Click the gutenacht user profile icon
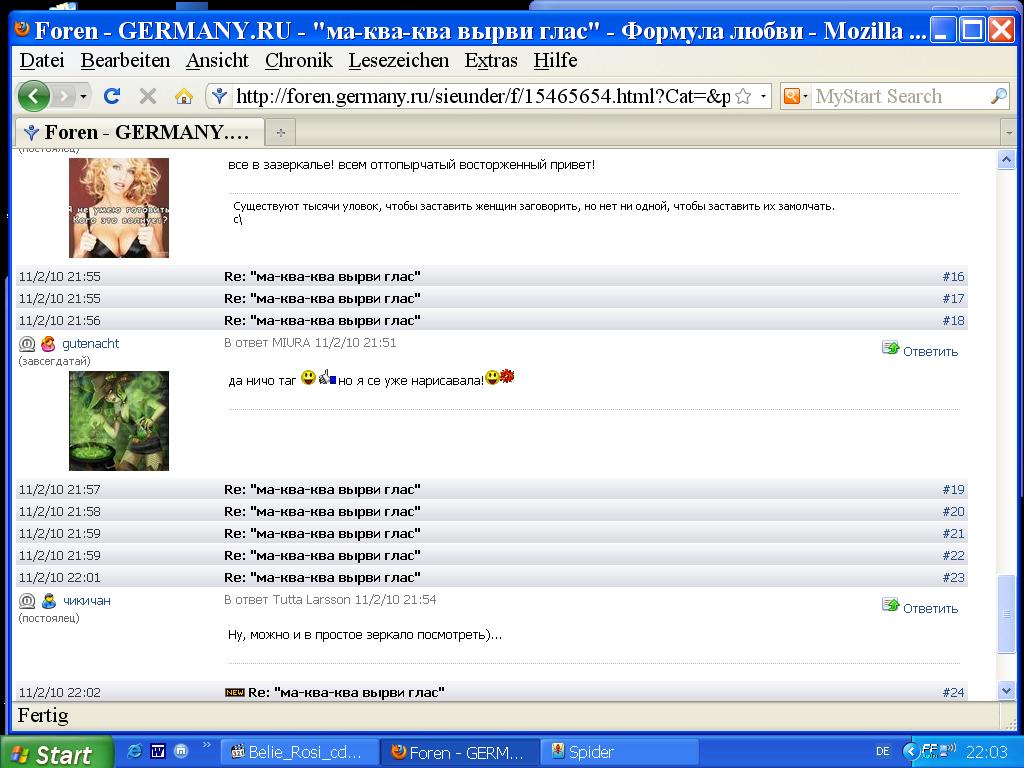1024x768 pixels. (x=47, y=344)
